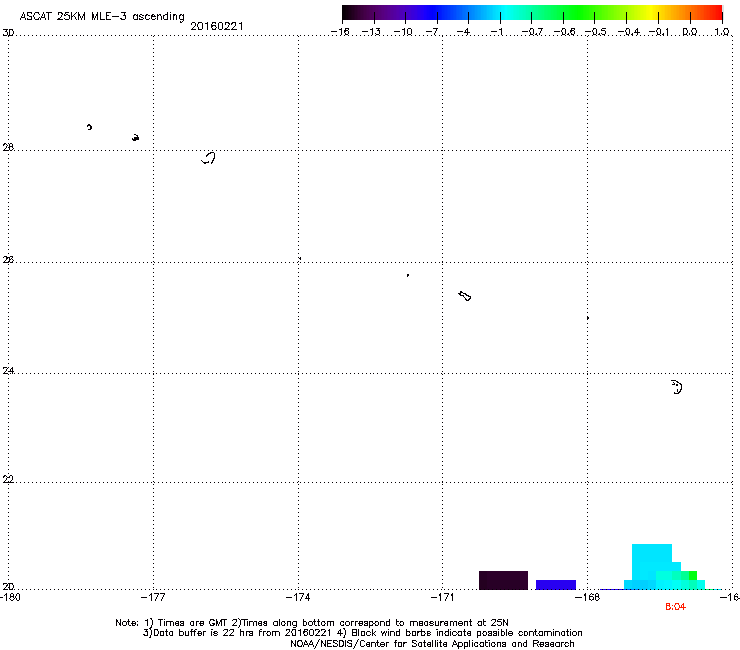
Task: Click the color scale label 0.0
Action: [x=690, y=32]
